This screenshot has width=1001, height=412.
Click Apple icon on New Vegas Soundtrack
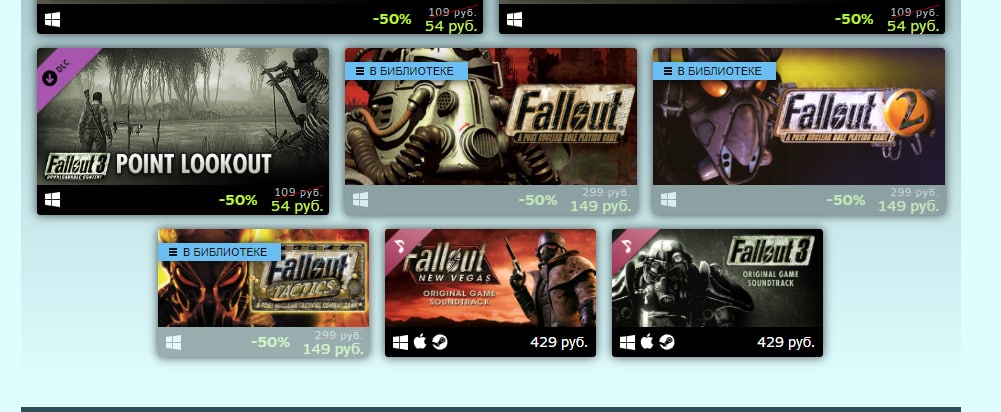click(x=419, y=342)
